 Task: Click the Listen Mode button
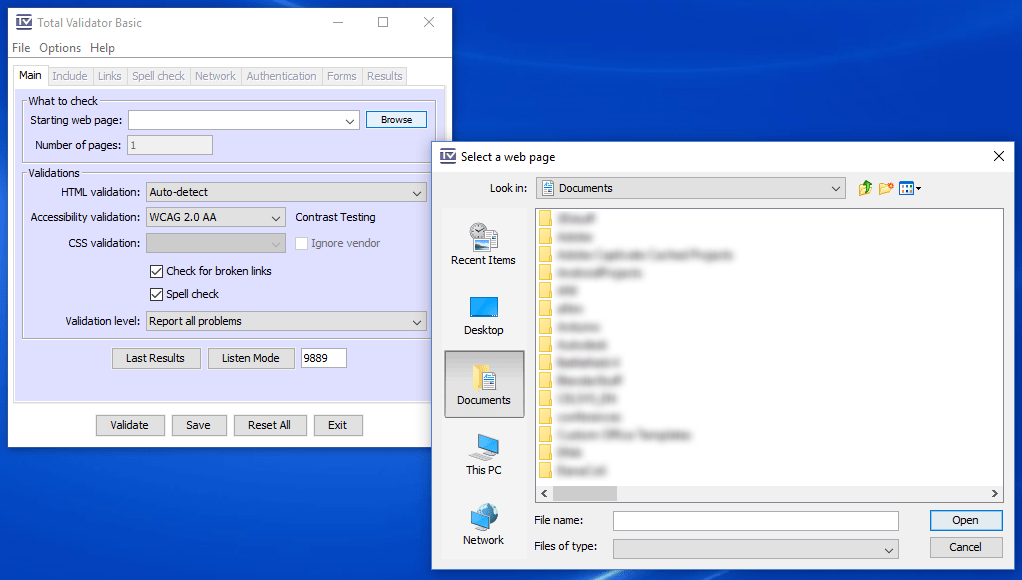pos(251,358)
